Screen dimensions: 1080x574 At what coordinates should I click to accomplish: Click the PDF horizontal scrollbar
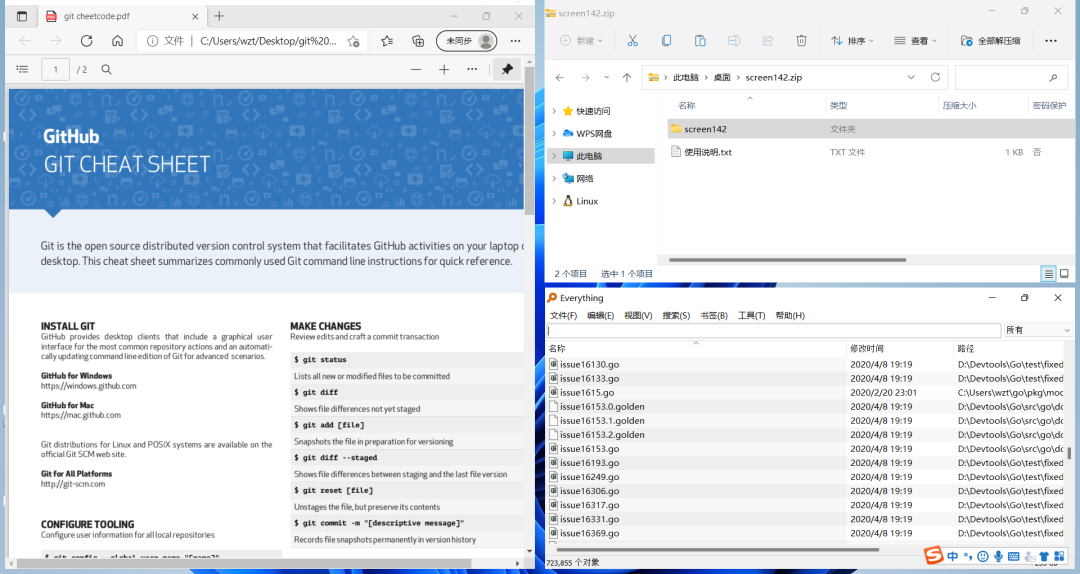pos(245,563)
